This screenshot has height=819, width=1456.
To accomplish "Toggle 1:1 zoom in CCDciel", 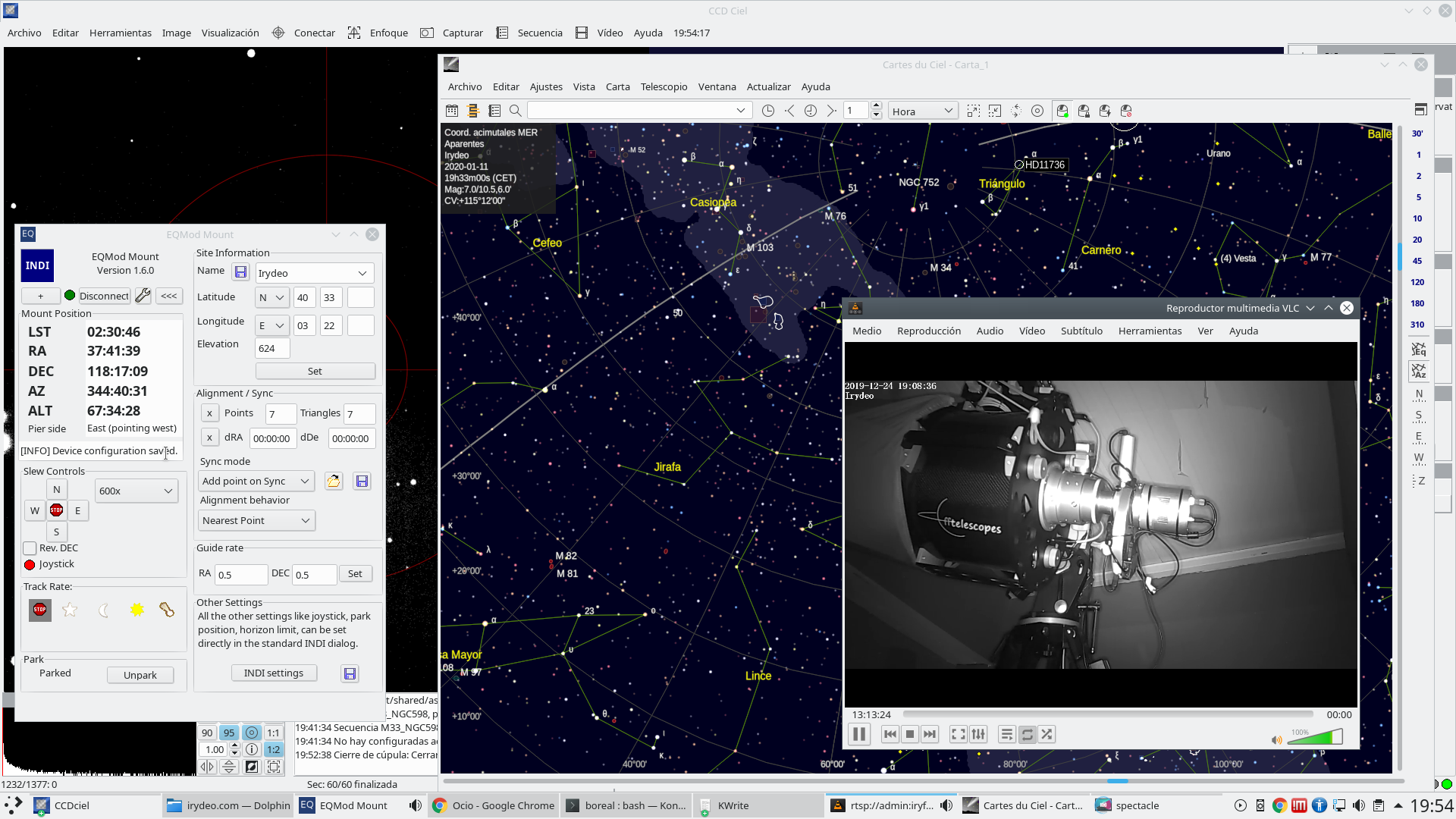I will click(x=274, y=733).
